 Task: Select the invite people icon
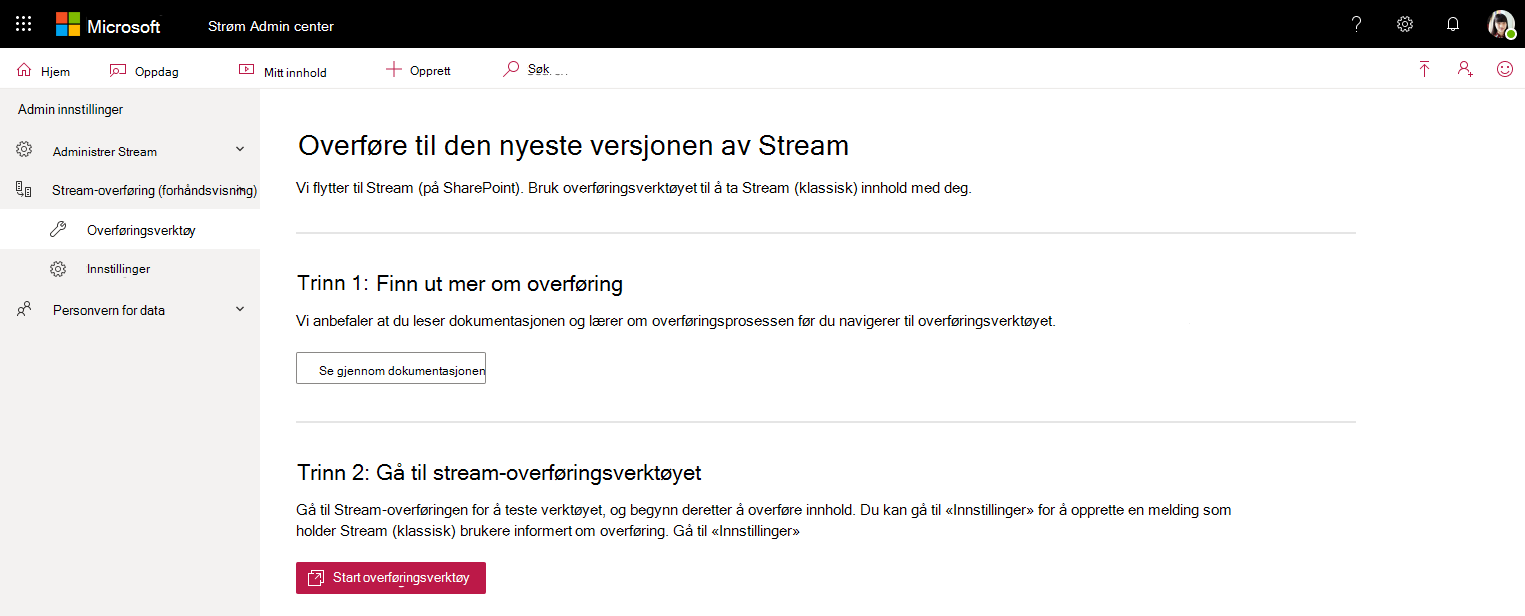1464,69
